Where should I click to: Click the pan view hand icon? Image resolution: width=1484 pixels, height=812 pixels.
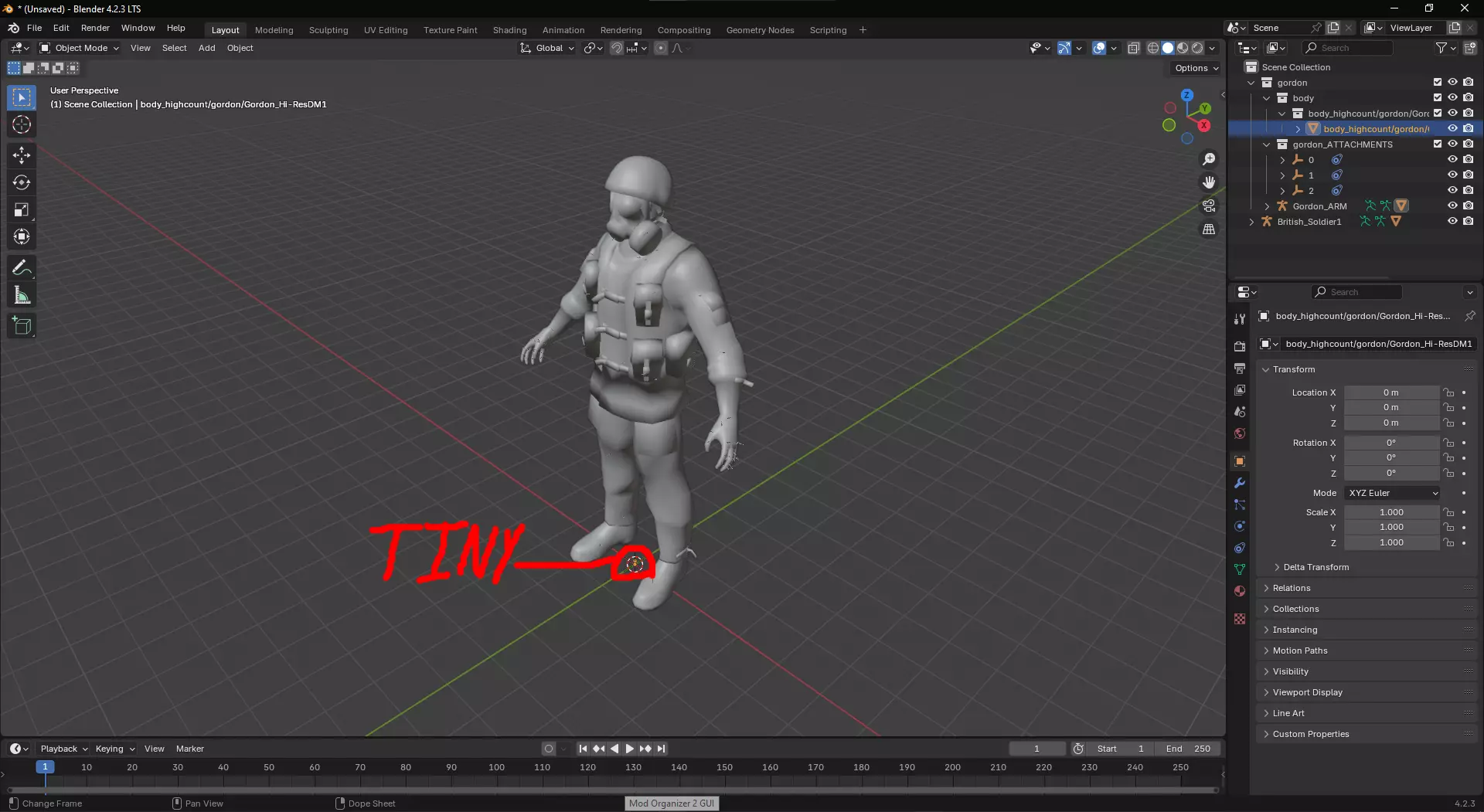point(1209,182)
